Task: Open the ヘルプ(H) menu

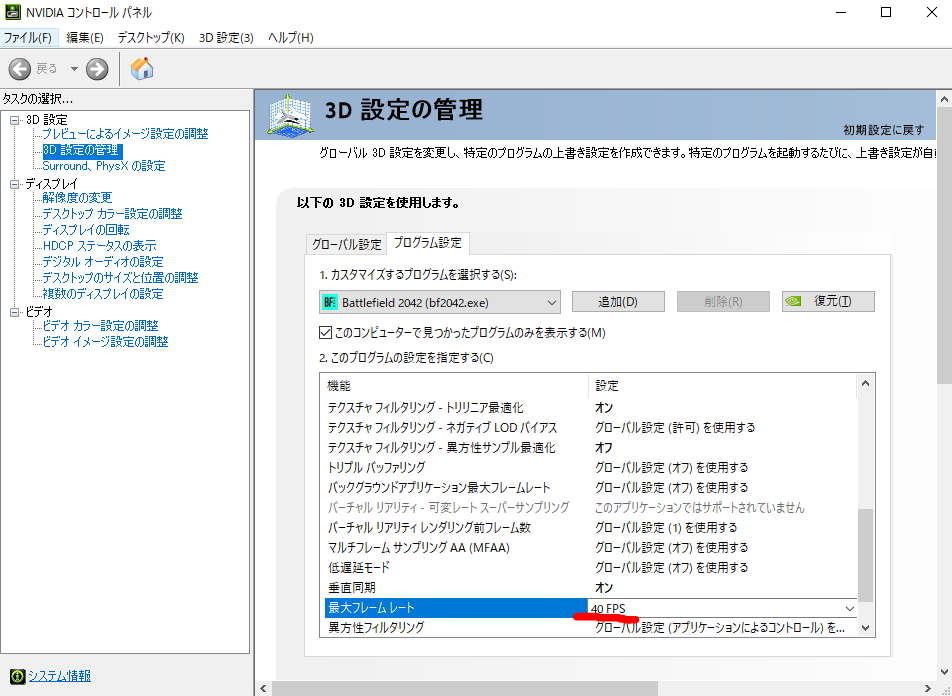Action: point(291,38)
